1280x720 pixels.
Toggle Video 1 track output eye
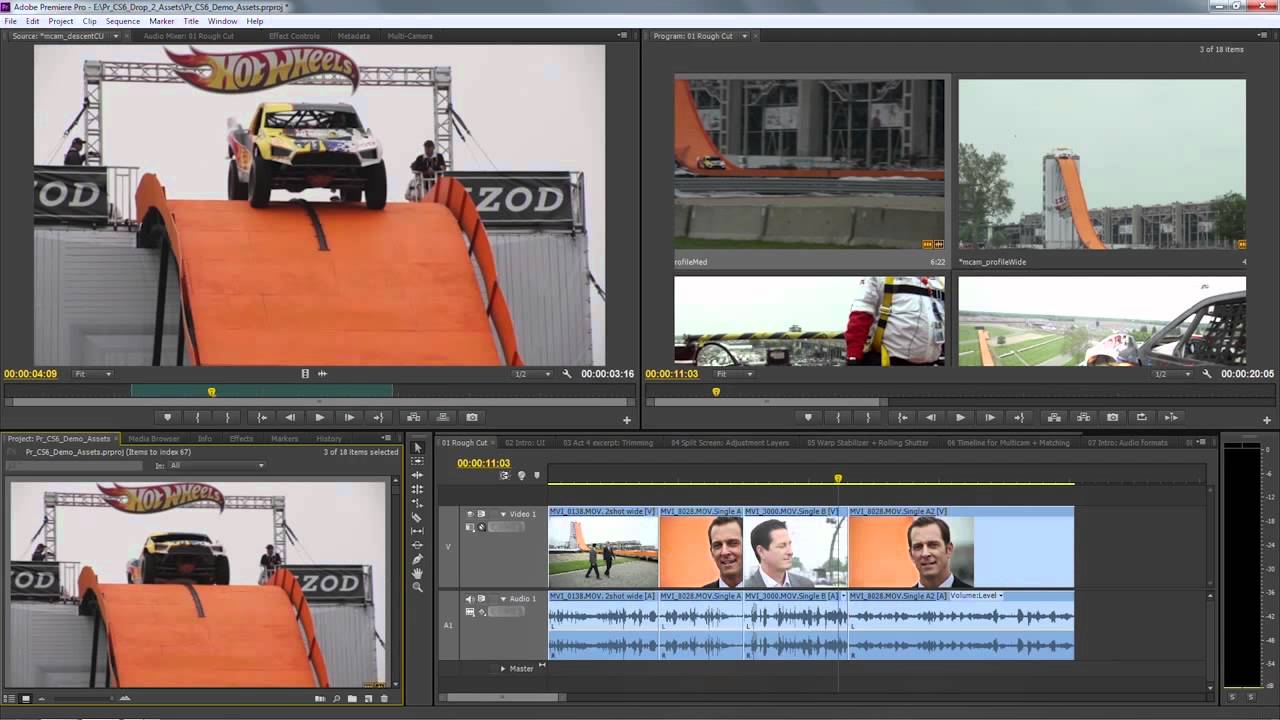coord(469,514)
